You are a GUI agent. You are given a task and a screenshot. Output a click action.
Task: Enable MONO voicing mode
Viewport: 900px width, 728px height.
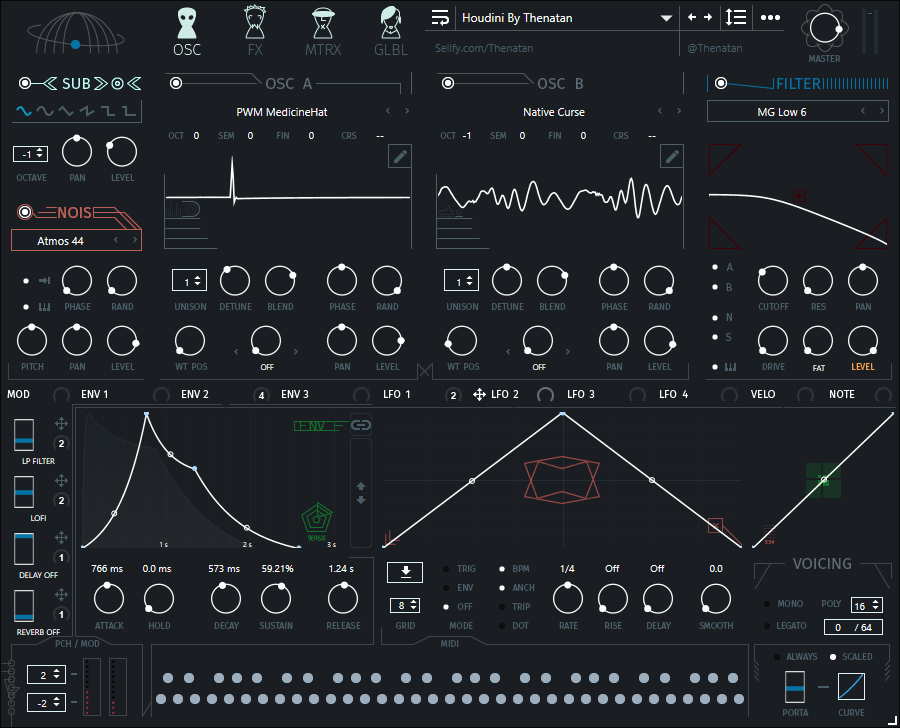point(769,603)
